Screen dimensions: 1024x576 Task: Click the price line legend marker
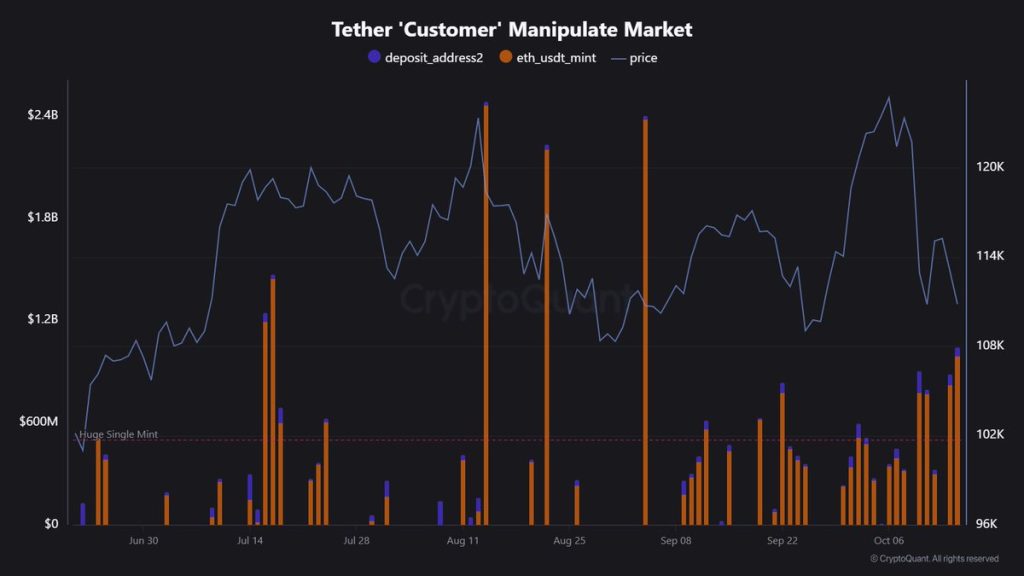(x=616, y=58)
